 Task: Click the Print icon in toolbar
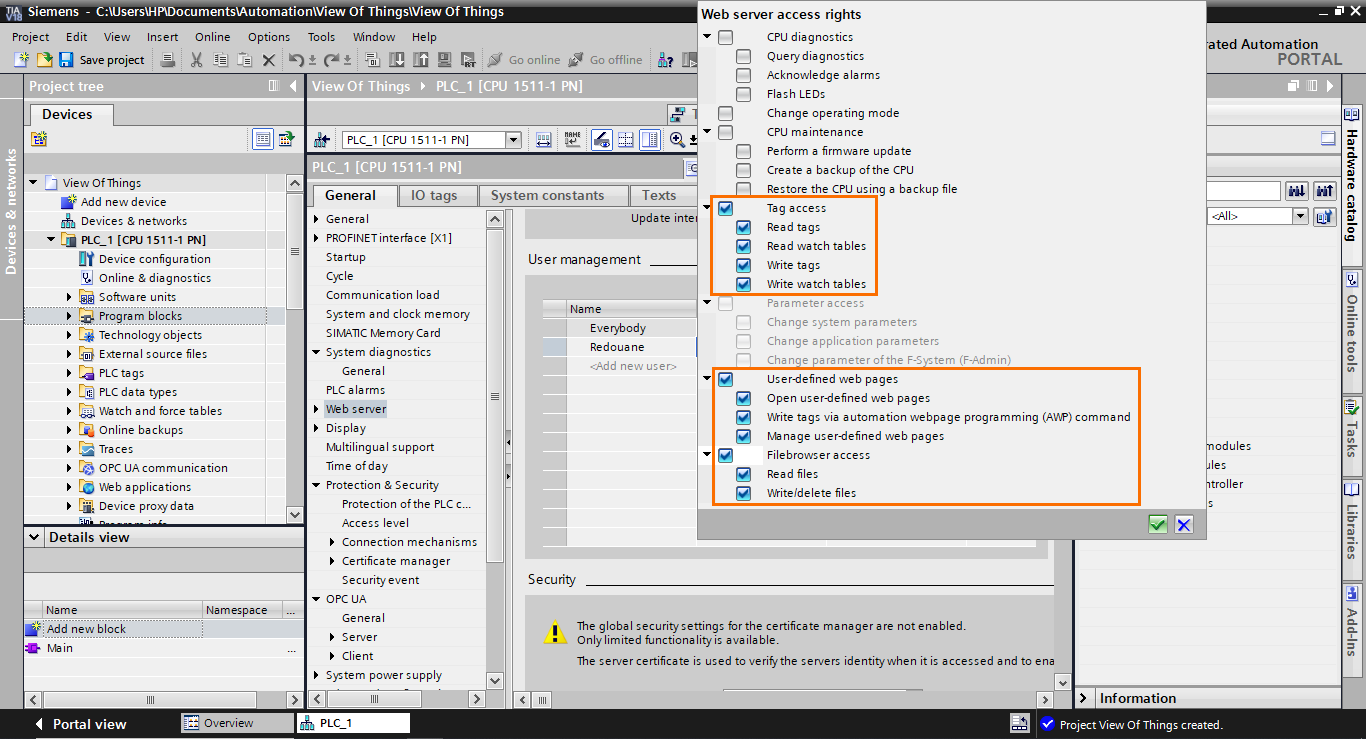pos(168,60)
